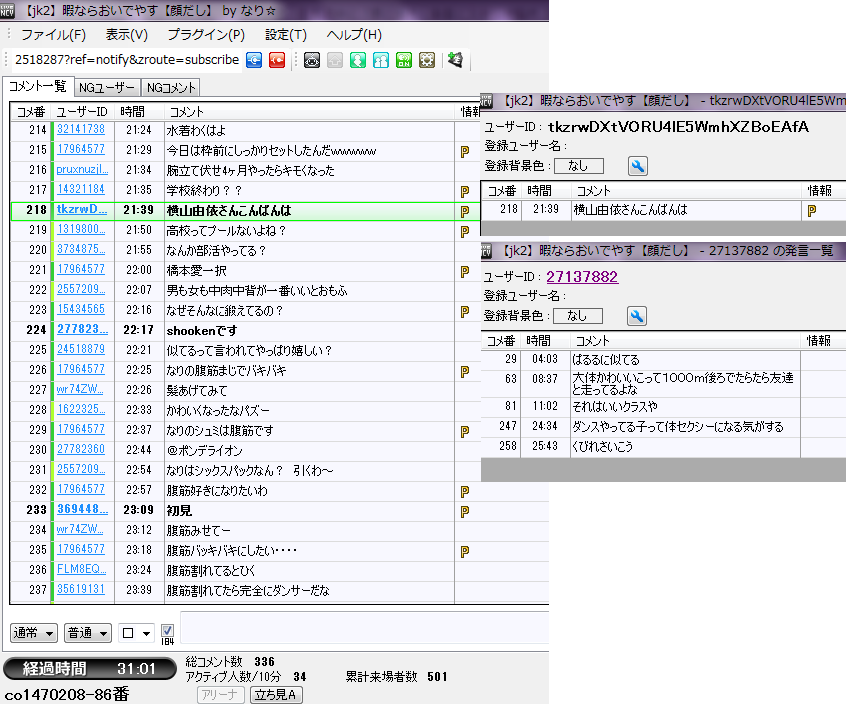846x704 pixels.
Task: Click the 立ち見A button
Action: [x=277, y=695]
